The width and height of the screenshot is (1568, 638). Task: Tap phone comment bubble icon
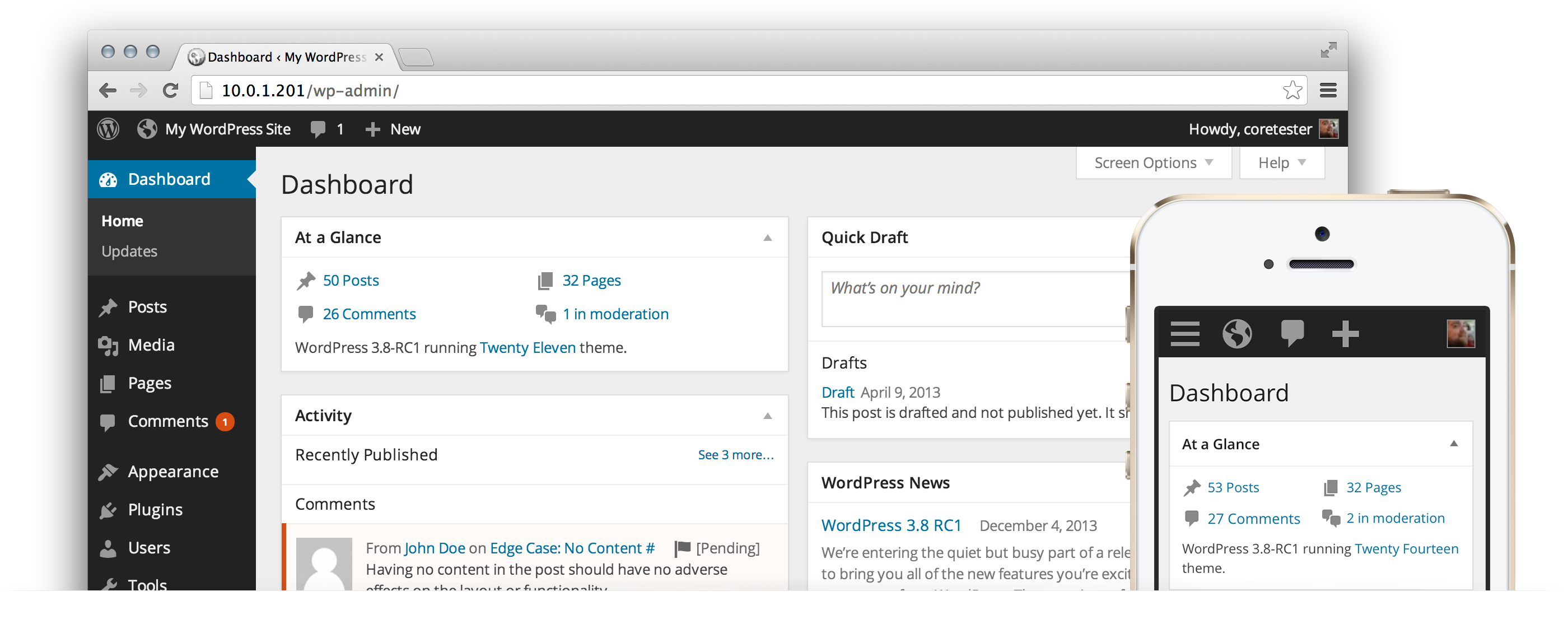pyautogui.click(x=1292, y=333)
